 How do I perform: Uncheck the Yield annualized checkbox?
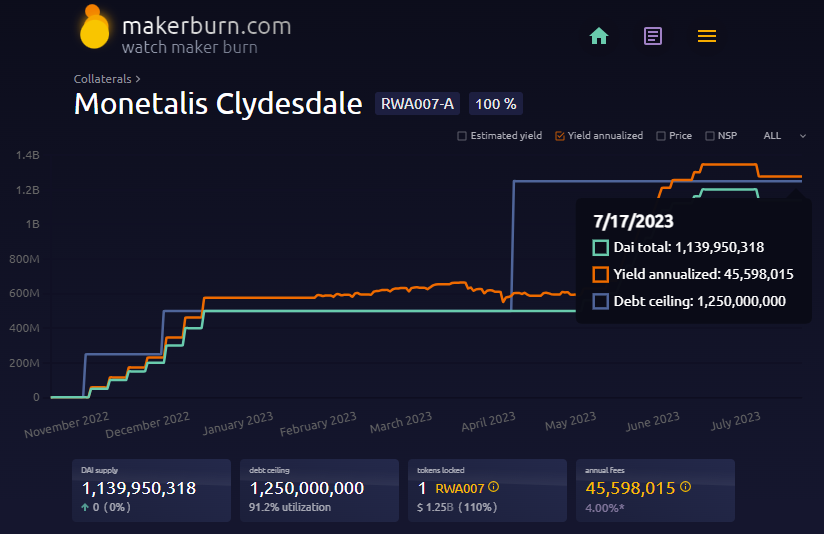(x=560, y=136)
